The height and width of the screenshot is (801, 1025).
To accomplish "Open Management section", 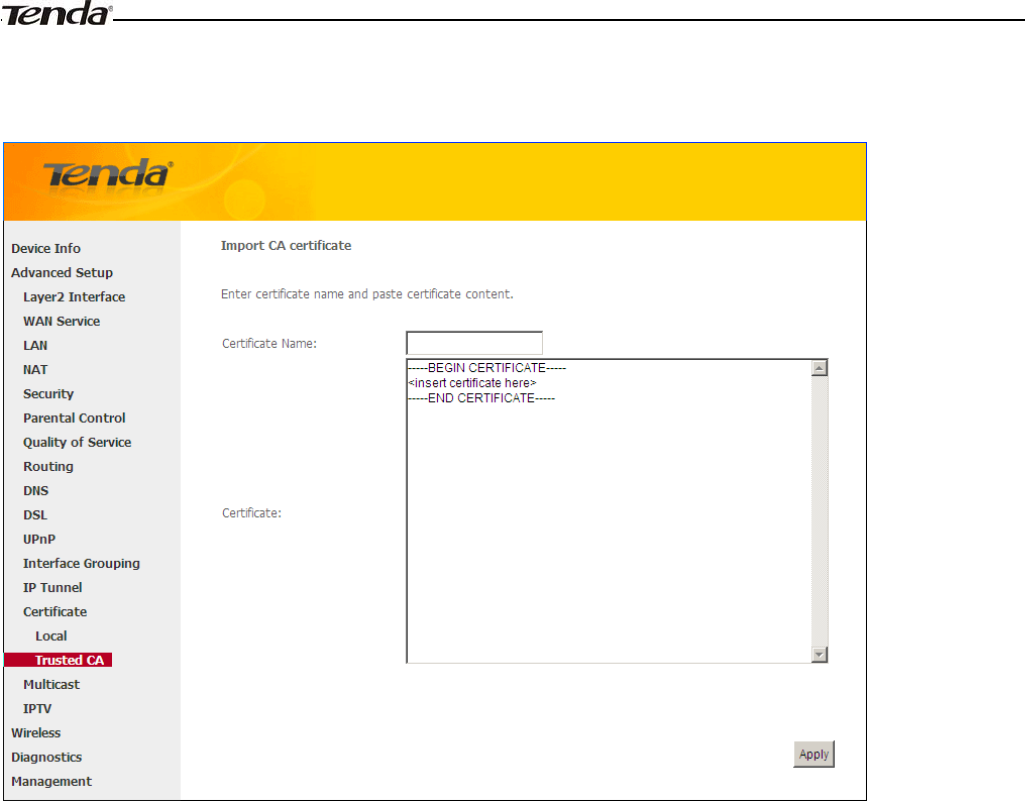I will [x=52, y=781].
